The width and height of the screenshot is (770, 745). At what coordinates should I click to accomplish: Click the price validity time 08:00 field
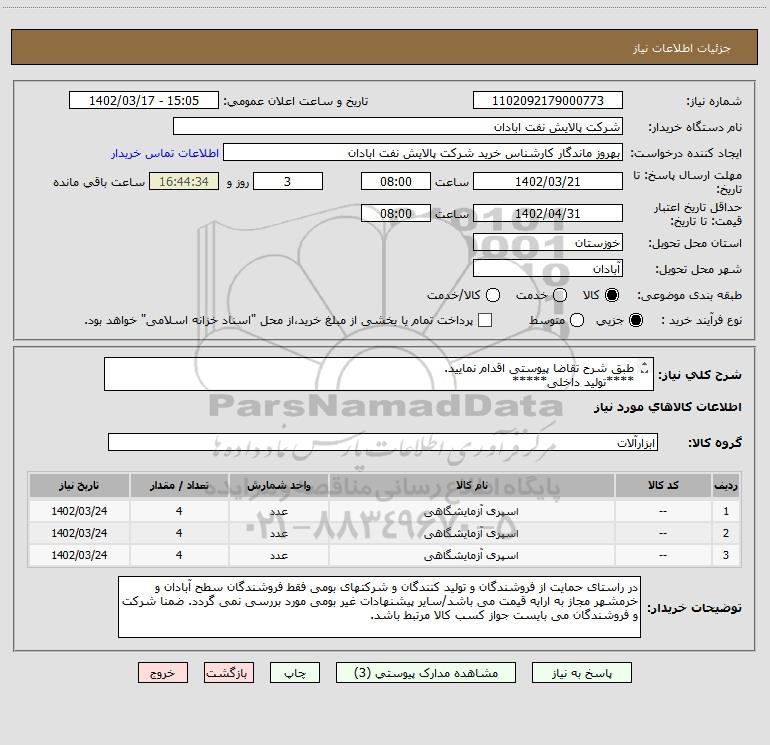click(x=396, y=213)
